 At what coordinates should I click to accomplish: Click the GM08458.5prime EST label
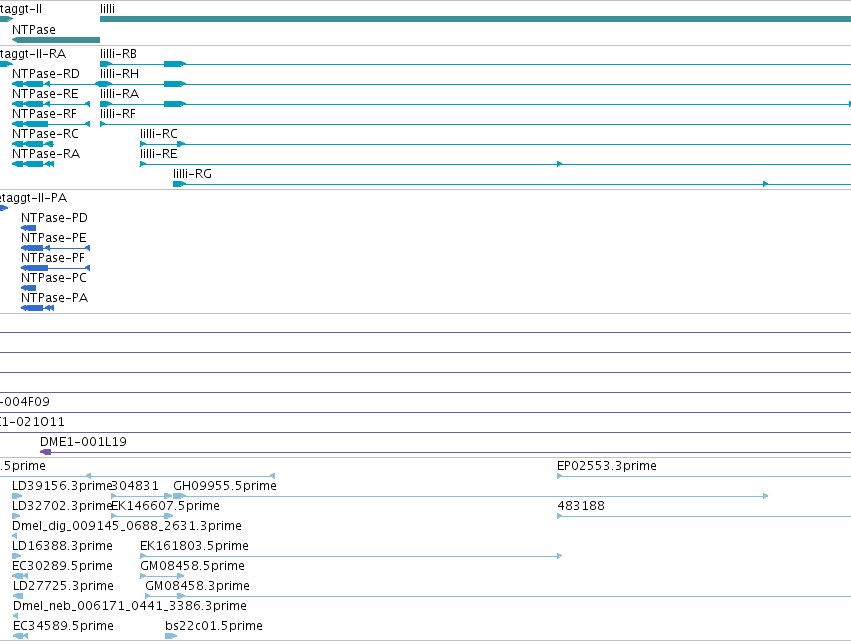click(x=192, y=566)
